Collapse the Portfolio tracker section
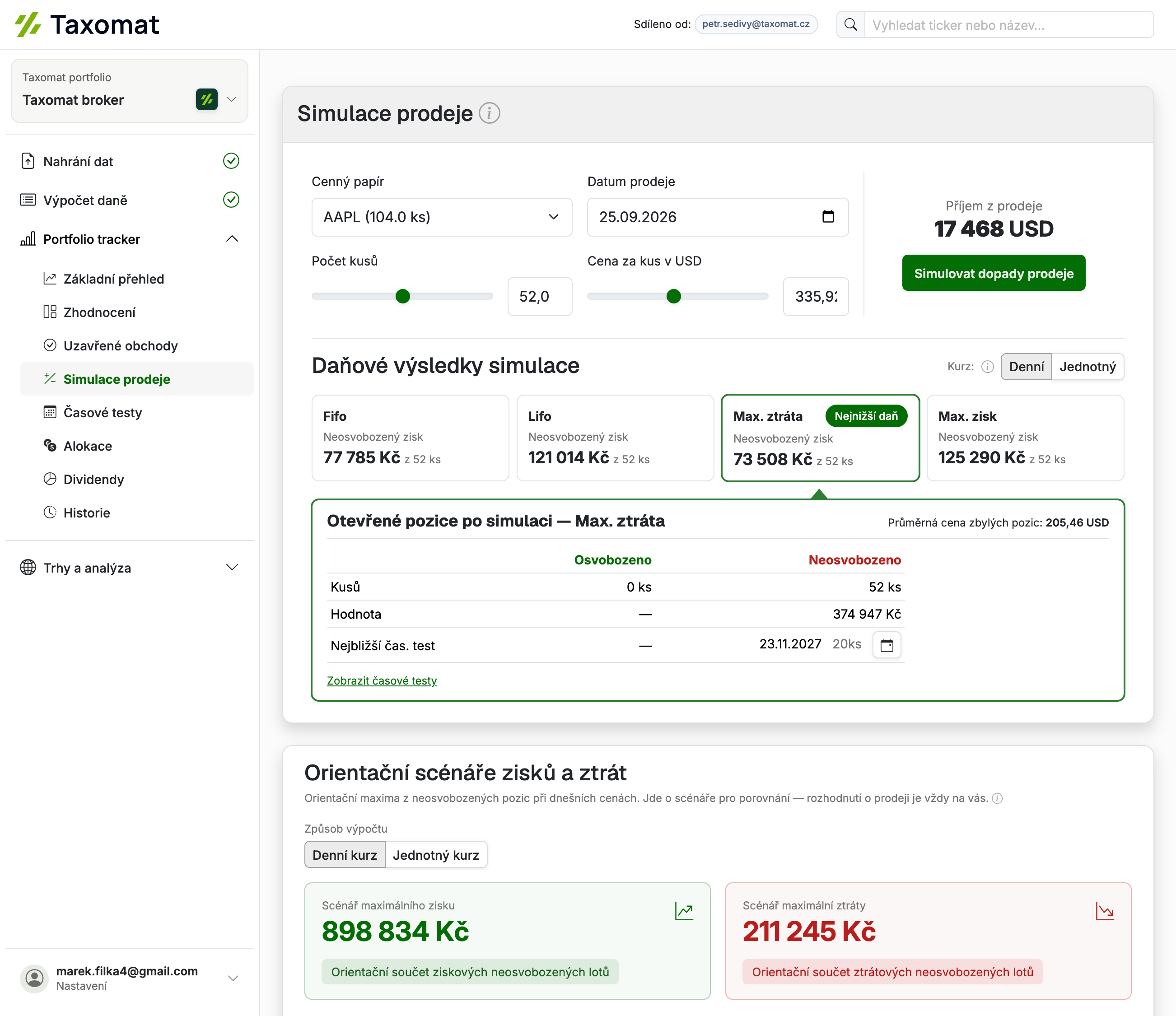The width and height of the screenshot is (1176, 1016). click(x=232, y=238)
